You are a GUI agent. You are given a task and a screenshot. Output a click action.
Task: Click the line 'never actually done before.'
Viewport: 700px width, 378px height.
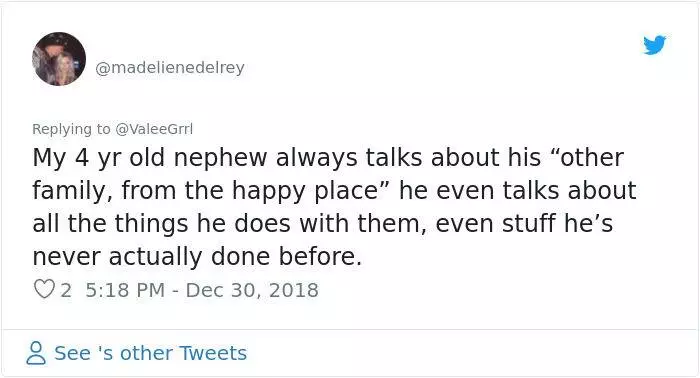coord(197,256)
